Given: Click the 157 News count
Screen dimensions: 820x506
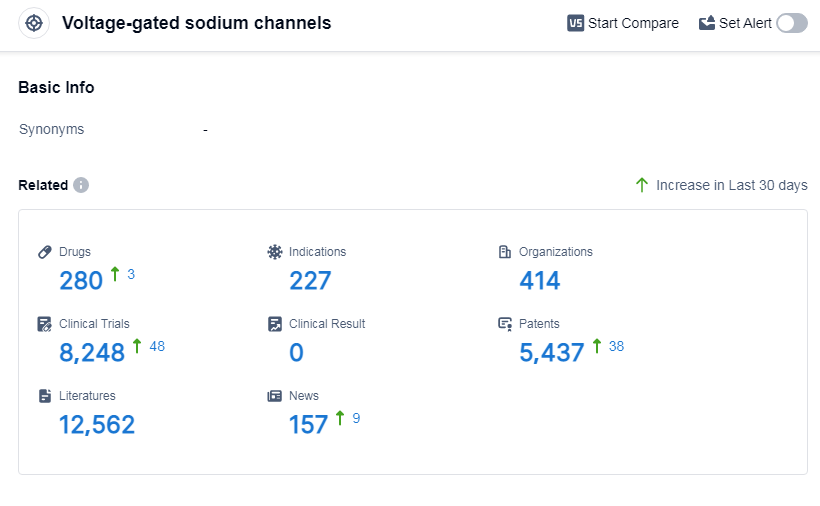Looking at the screenshot, I should (309, 425).
